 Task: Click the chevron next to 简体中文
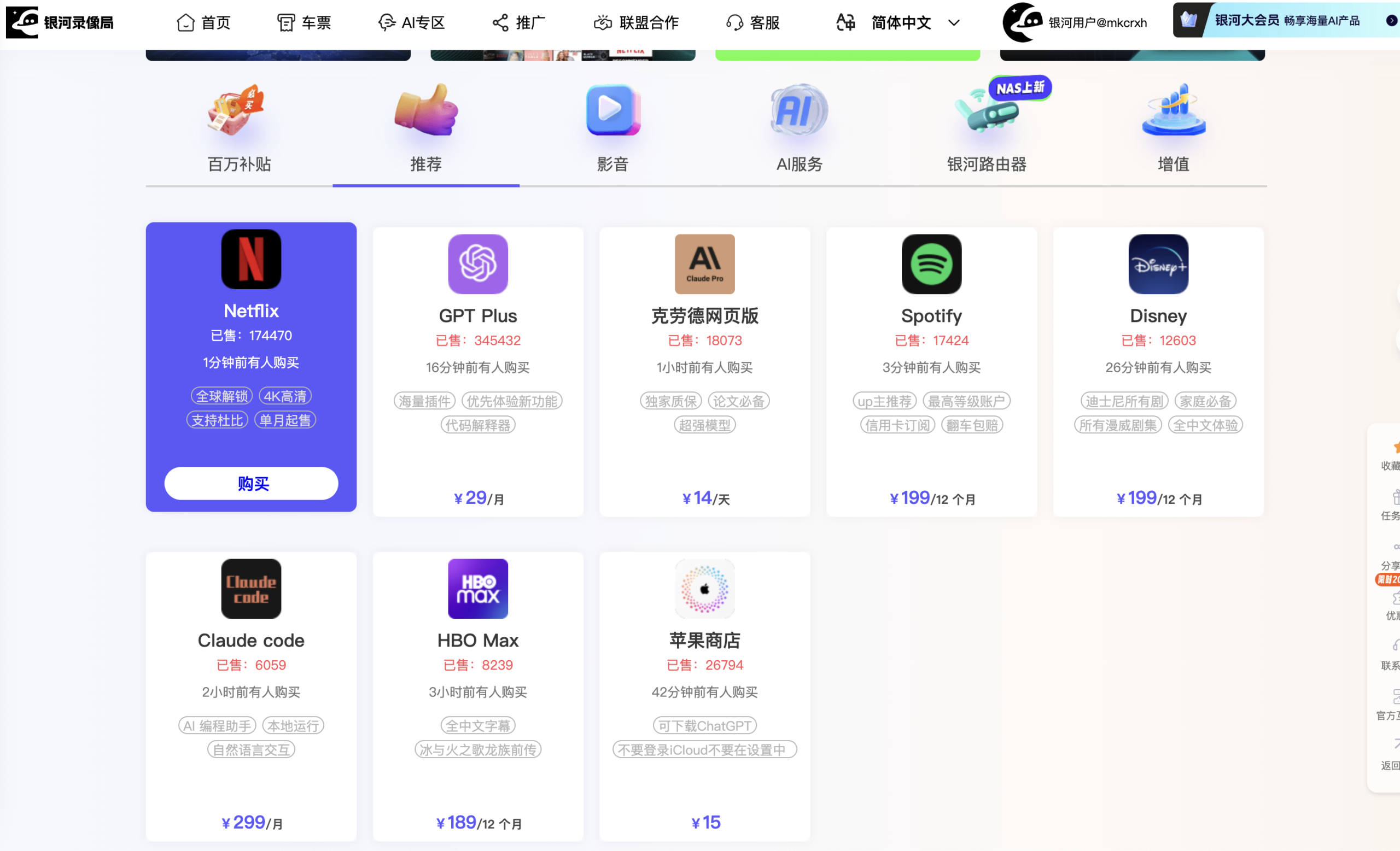tap(954, 23)
